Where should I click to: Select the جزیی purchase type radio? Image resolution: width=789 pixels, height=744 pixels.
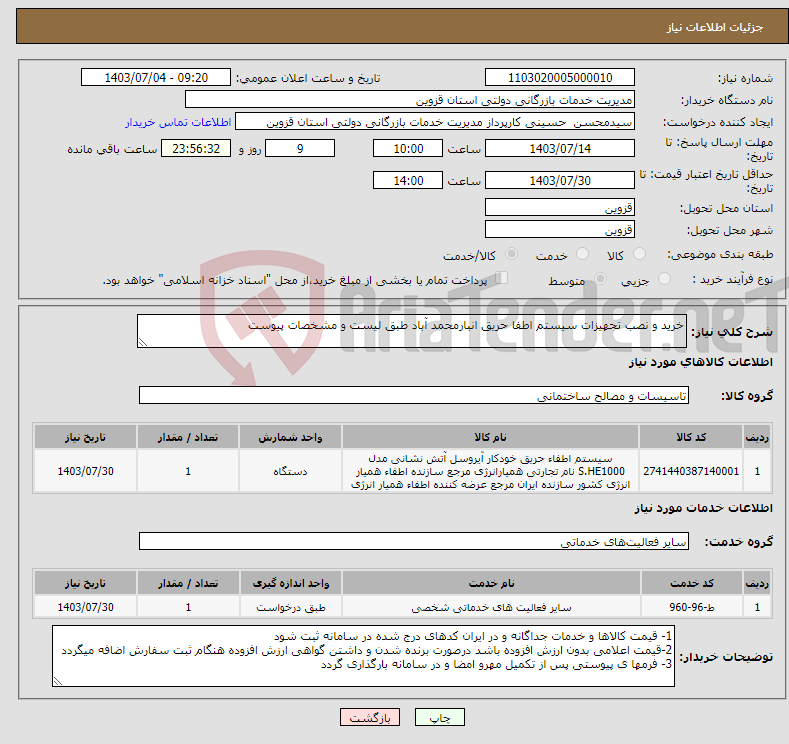(x=664, y=279)
